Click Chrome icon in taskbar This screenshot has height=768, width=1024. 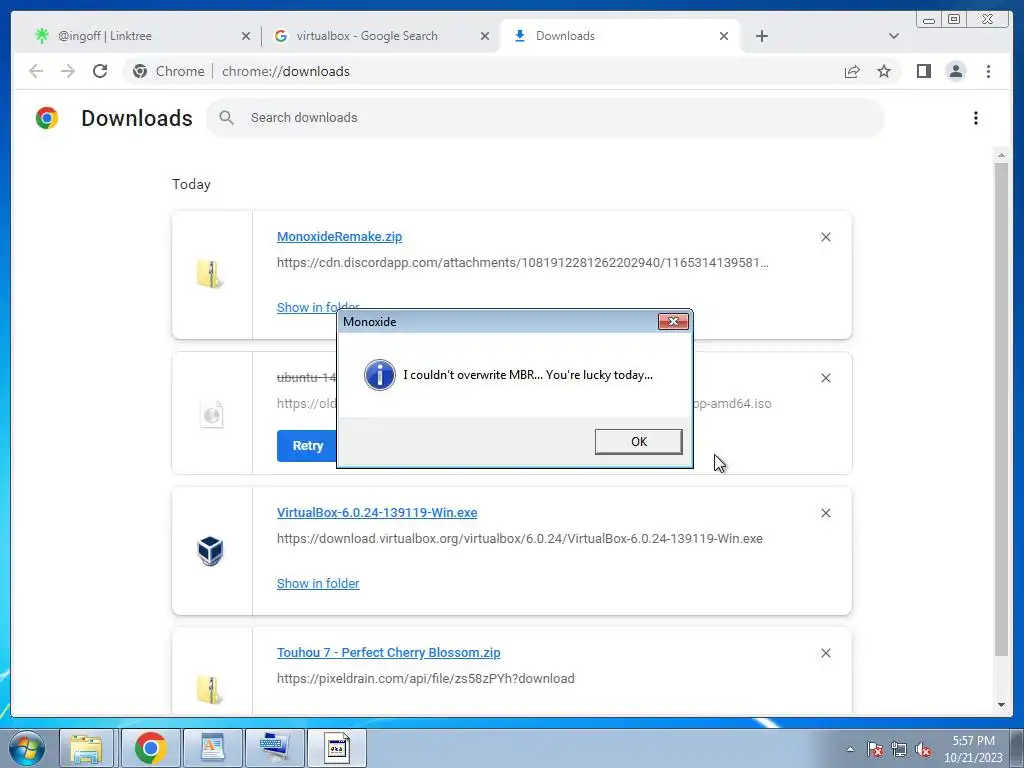click(150, 748)
